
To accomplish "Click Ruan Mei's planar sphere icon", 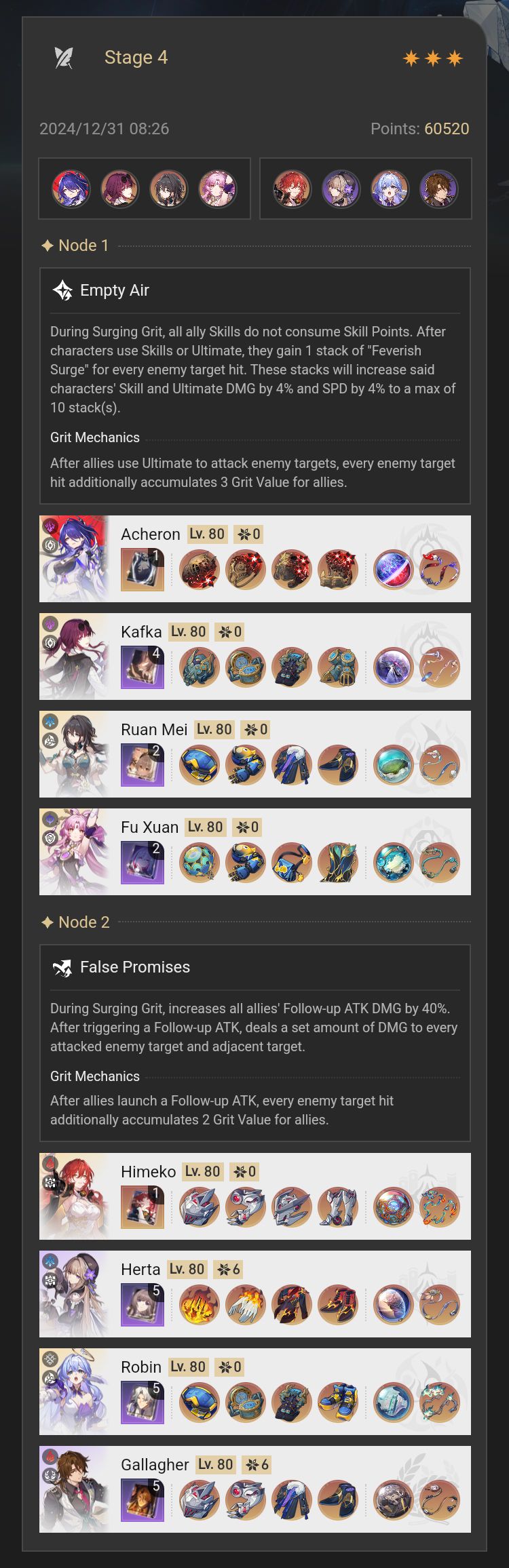I will [x=394, y=765].
